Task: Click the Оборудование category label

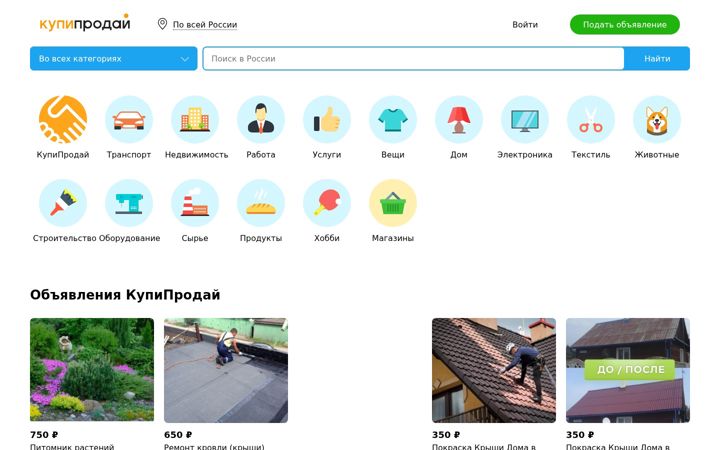Action: tap(129, 238)
